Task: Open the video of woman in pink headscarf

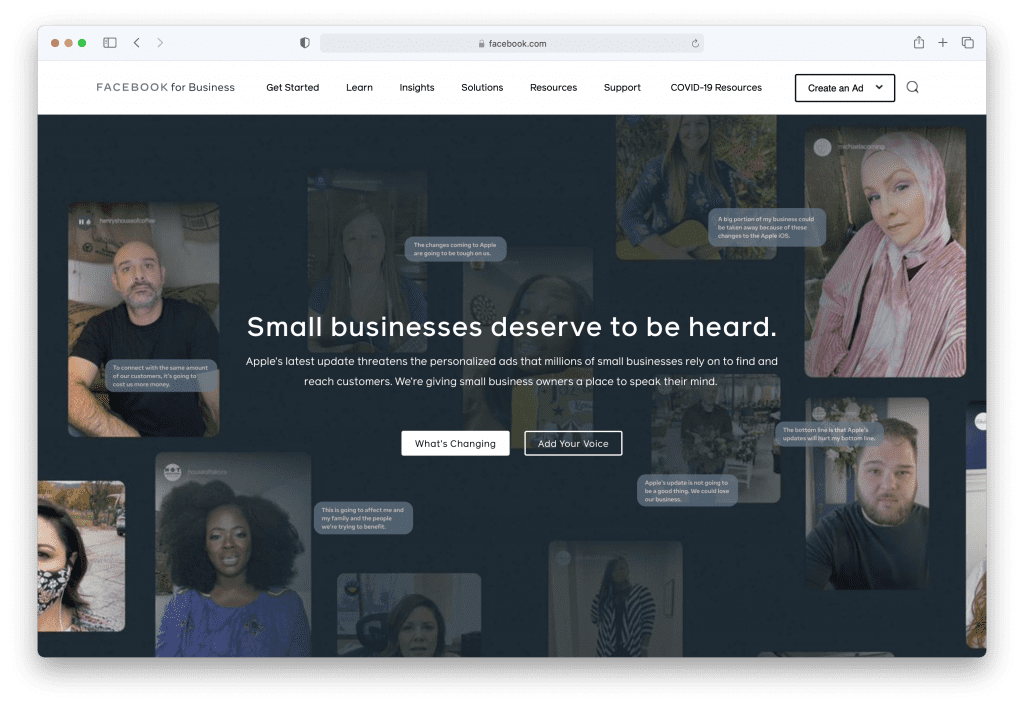Action: tap(885, 252)
